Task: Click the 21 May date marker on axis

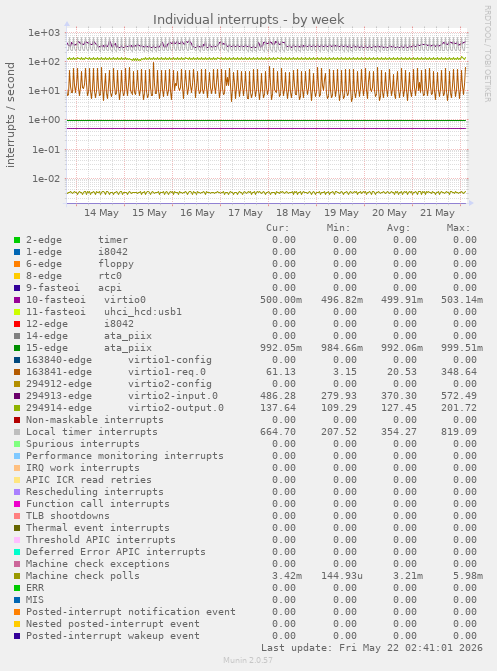Action: point(437,213)
